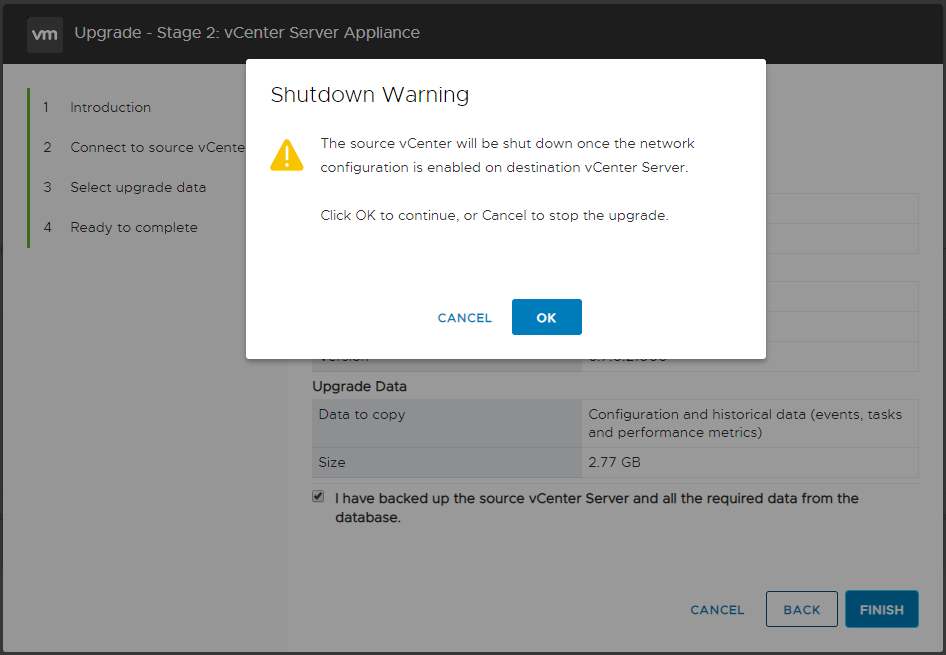Click CANCEL in the Shutdown Warning dialog
Screen dimensions: 946x655
pyautogui.click(x=464, y=317)
